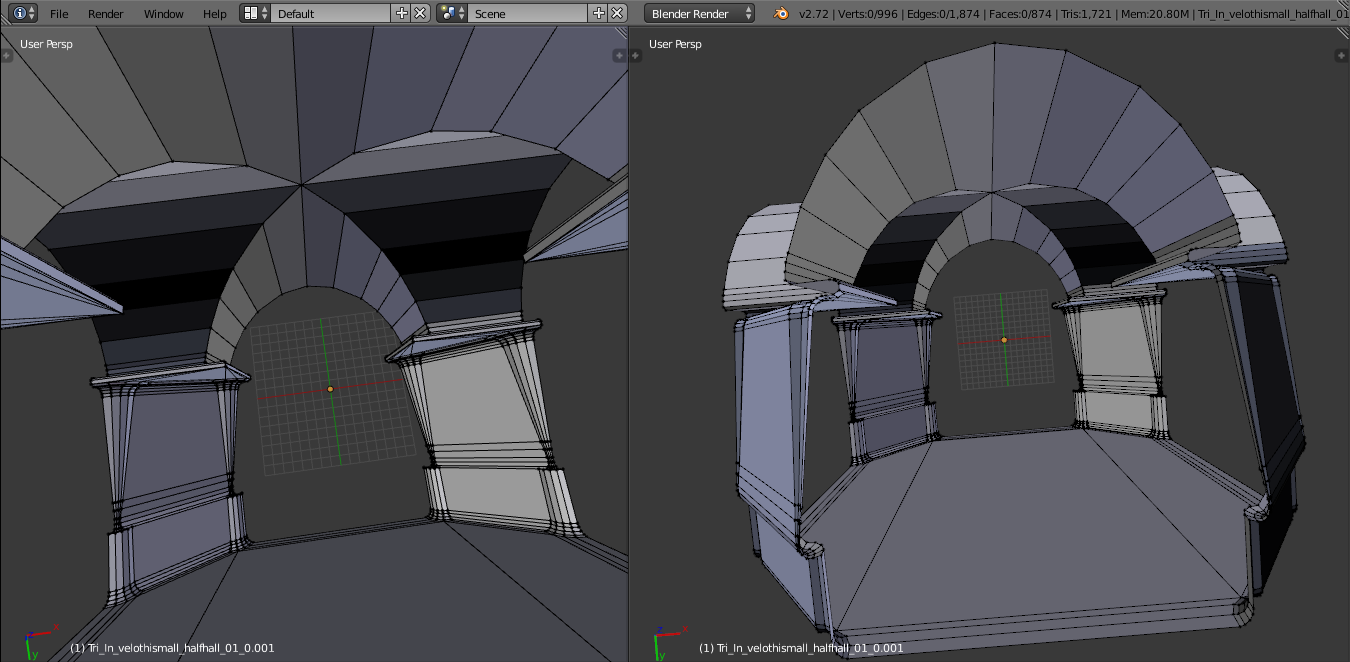Expand the right viewport tool shelf
Viewport: 1350px width, 662px height.
click(636, 56)
